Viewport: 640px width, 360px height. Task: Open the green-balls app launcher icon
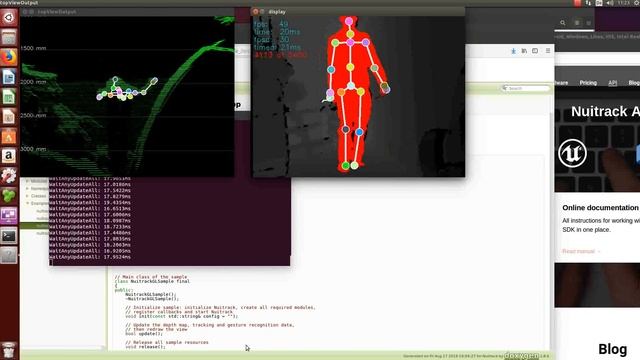pos(9,196)
